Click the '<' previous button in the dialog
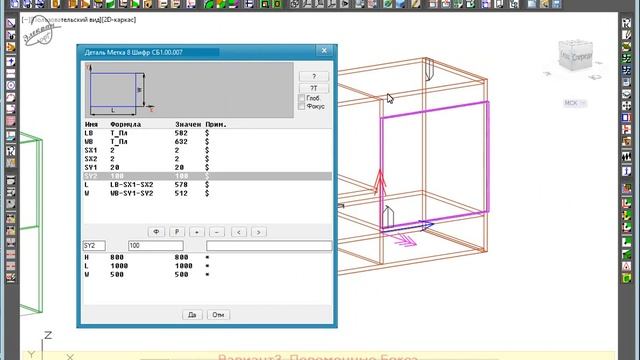Screen dimensions: 640x360 pyautogui.click(x=239, y=232)
